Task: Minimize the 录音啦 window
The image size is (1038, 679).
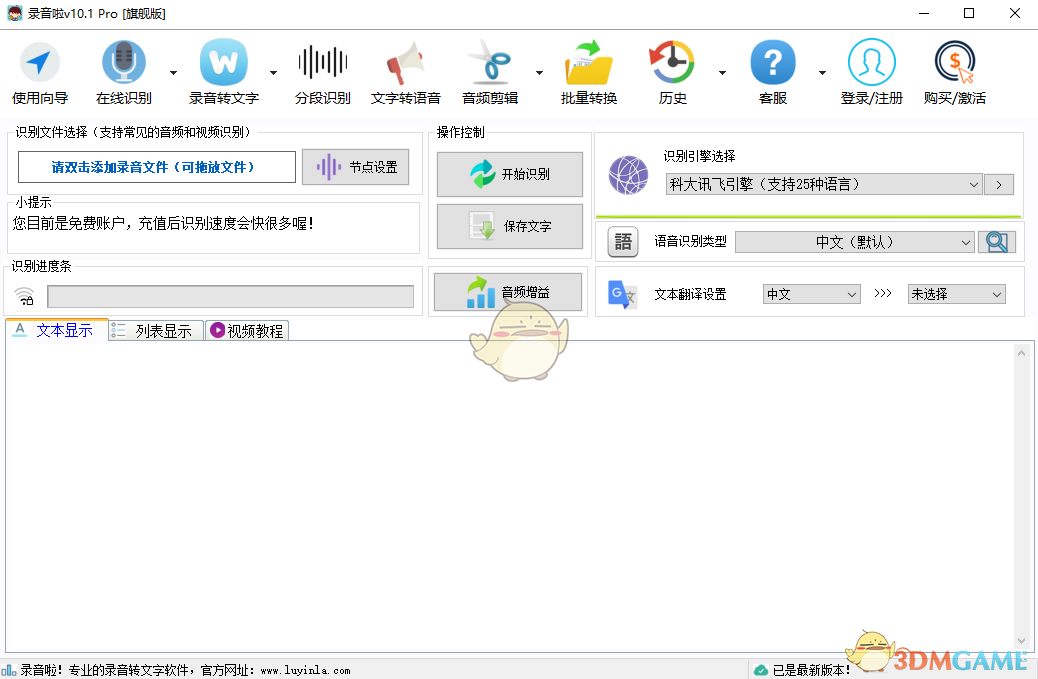Action: click(924, 13)
